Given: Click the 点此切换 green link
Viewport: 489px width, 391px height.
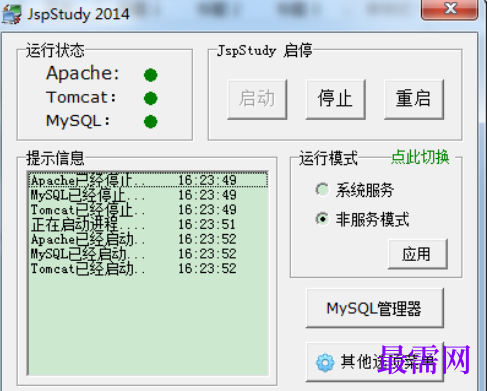Looking at the screenshot, I should click(x=420, y=157).
